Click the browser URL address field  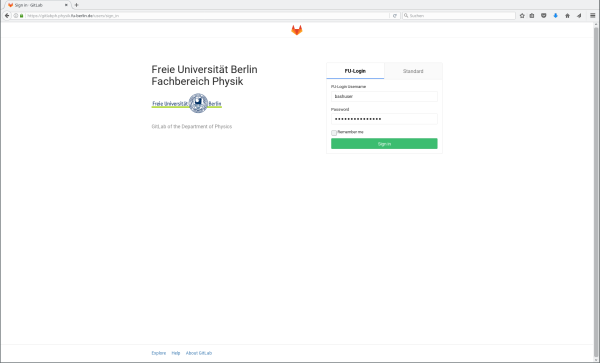point(207,16)
